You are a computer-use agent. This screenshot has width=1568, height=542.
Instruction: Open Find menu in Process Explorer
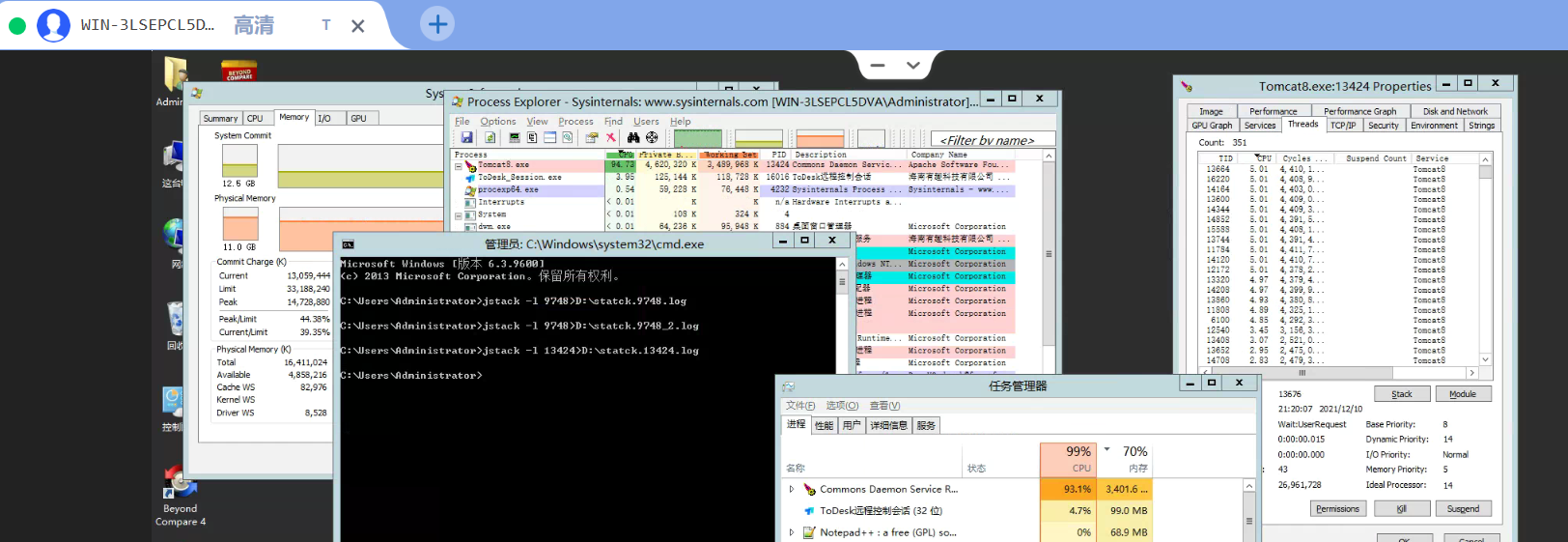click(x=613, y=122)
